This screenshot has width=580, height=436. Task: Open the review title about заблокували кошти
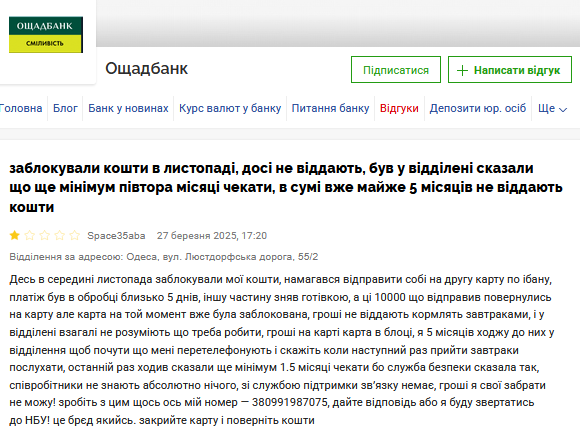click(x=286, y=187)
